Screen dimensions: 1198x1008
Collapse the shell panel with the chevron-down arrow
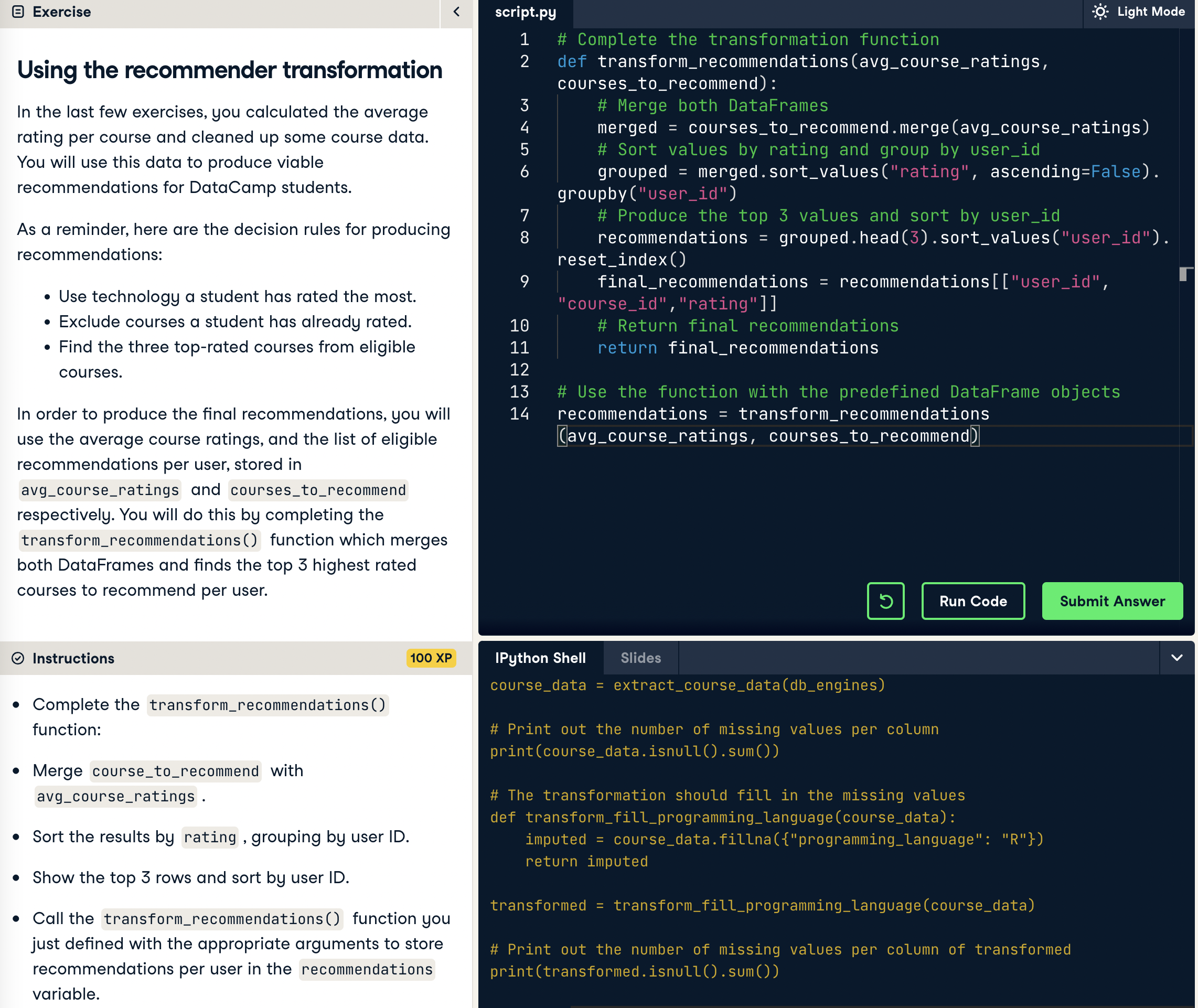click(x=1176, y=658)
